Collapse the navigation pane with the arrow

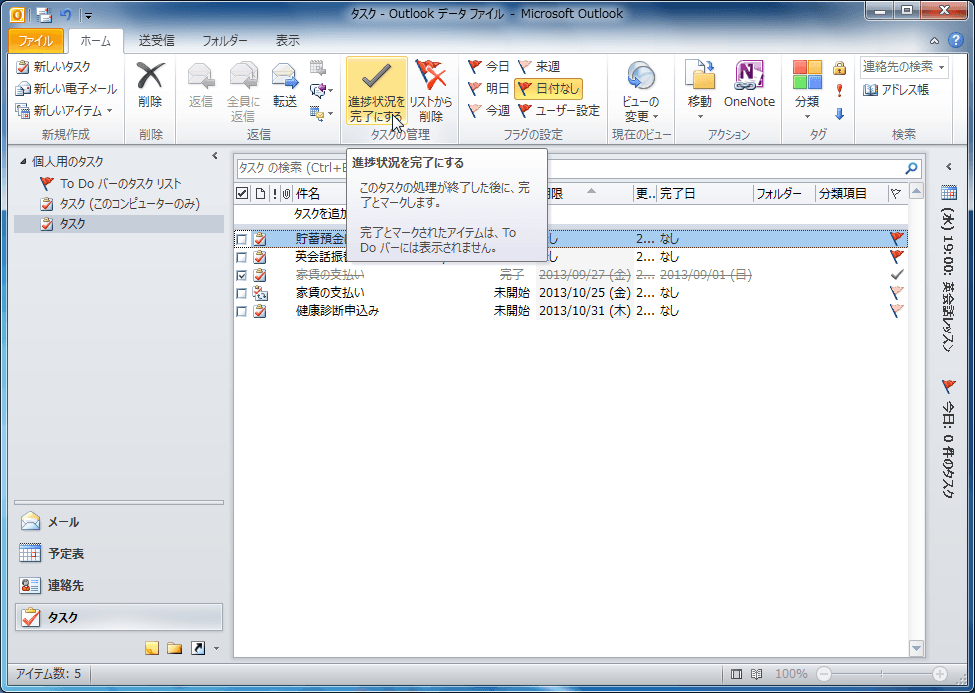pos(215,156)
